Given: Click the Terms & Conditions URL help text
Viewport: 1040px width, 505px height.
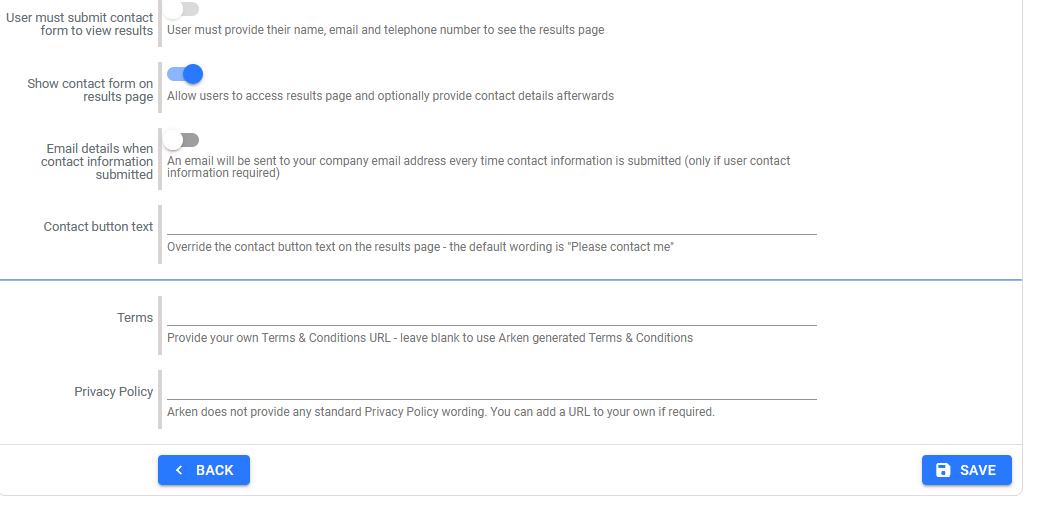Looking at the screenshot, I should pyautogui.click(x=430, y=338).
